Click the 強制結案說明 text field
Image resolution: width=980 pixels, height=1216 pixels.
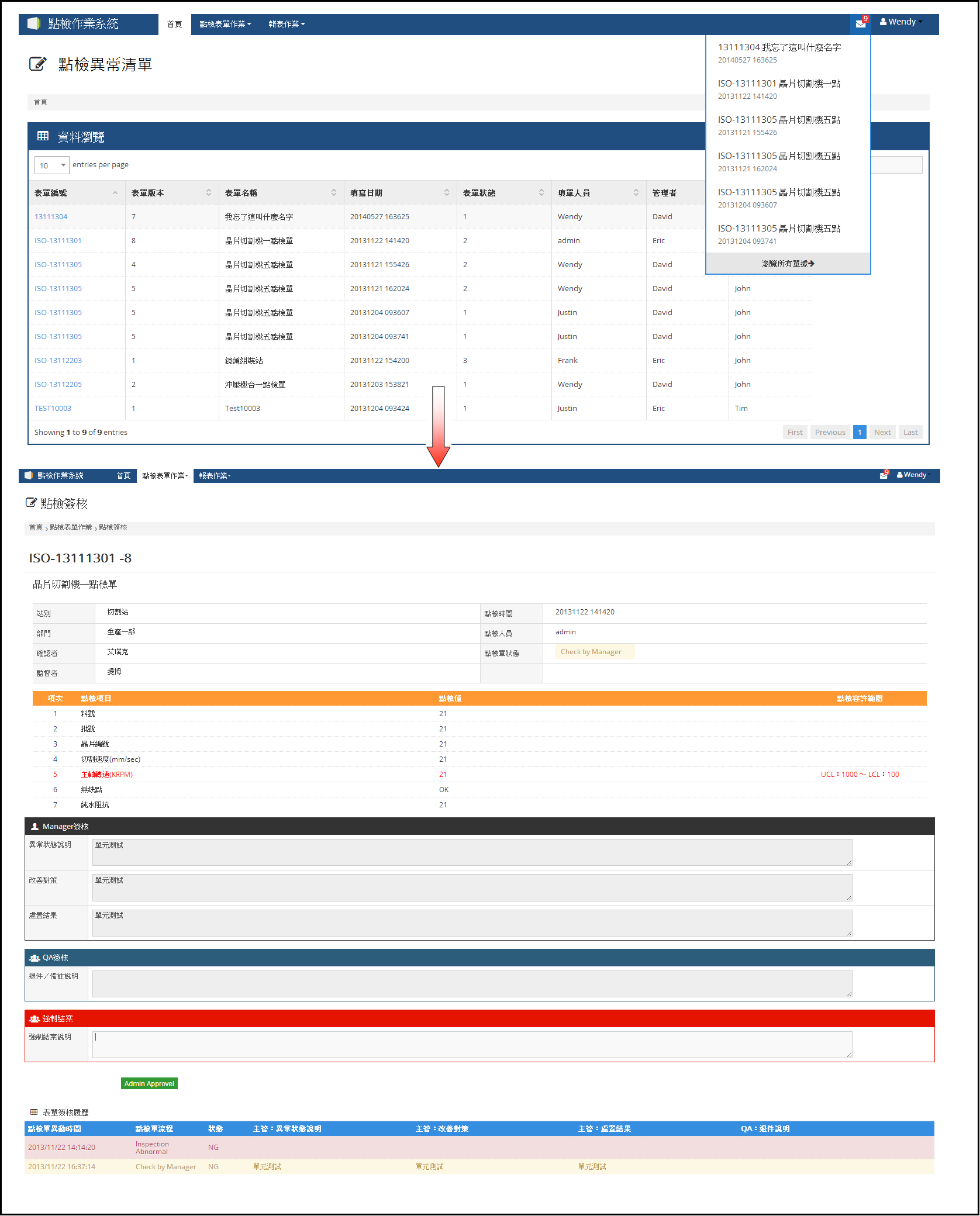point(471,1044)
